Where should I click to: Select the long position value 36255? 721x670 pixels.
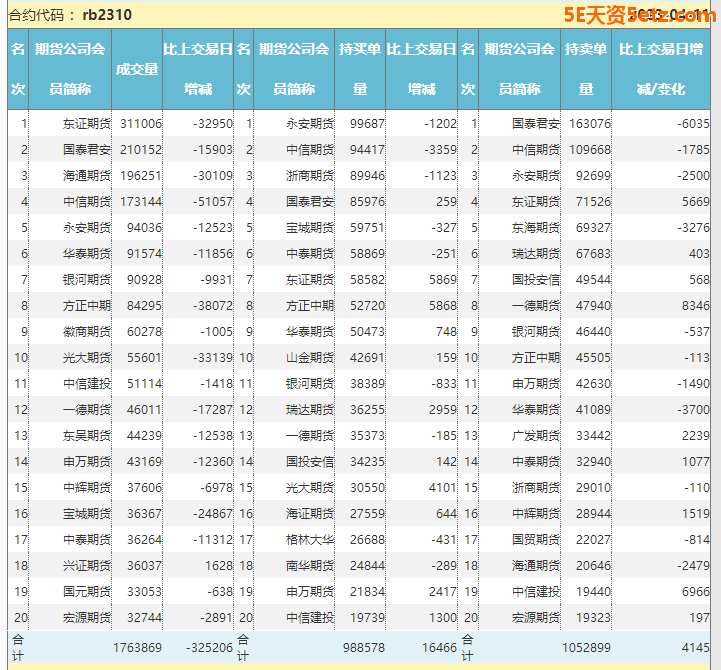coord(367,409)
